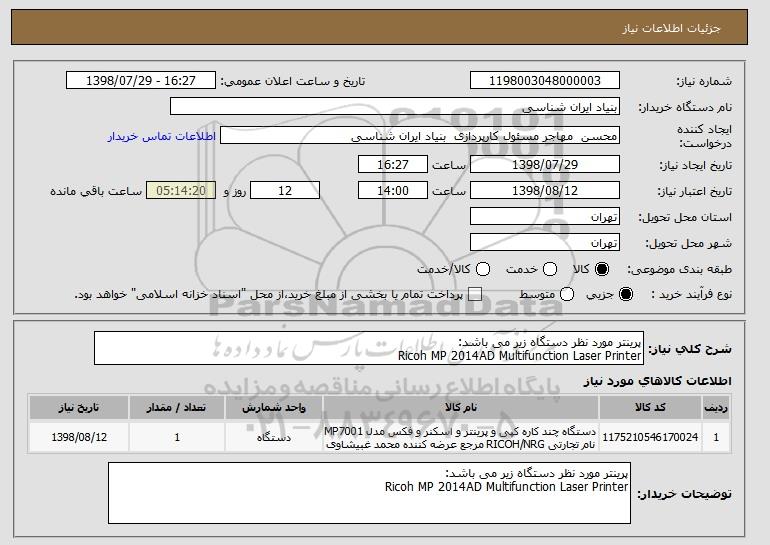Click the general need description text box
Screen dimensions: 770x545
click(369, 348)
